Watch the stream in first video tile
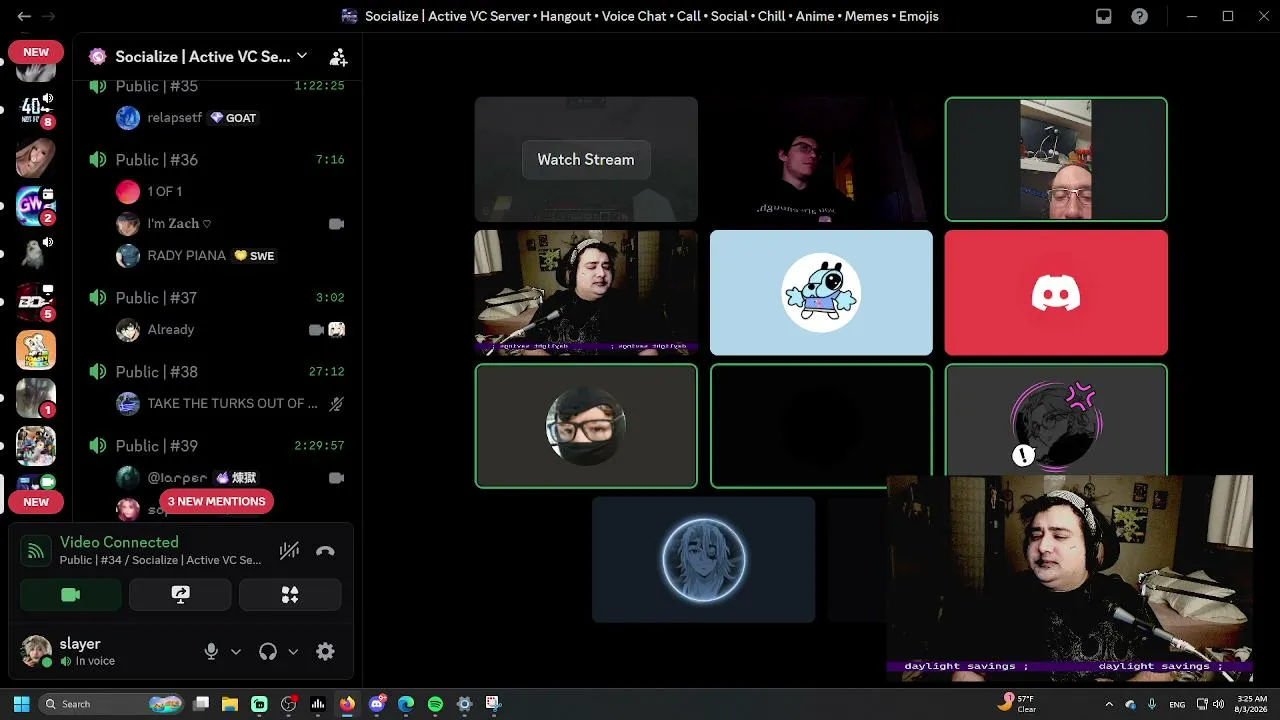Image resolution: width=1280 pixels, height=720 pixels. click(x=586, y=160)
